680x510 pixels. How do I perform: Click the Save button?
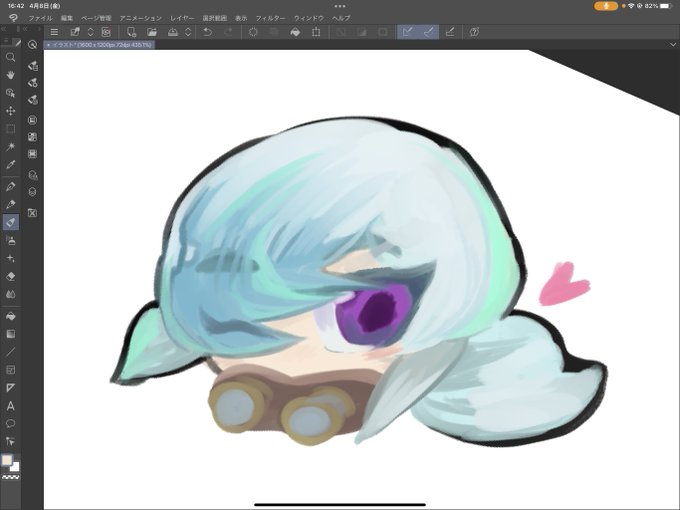(173, 32)
